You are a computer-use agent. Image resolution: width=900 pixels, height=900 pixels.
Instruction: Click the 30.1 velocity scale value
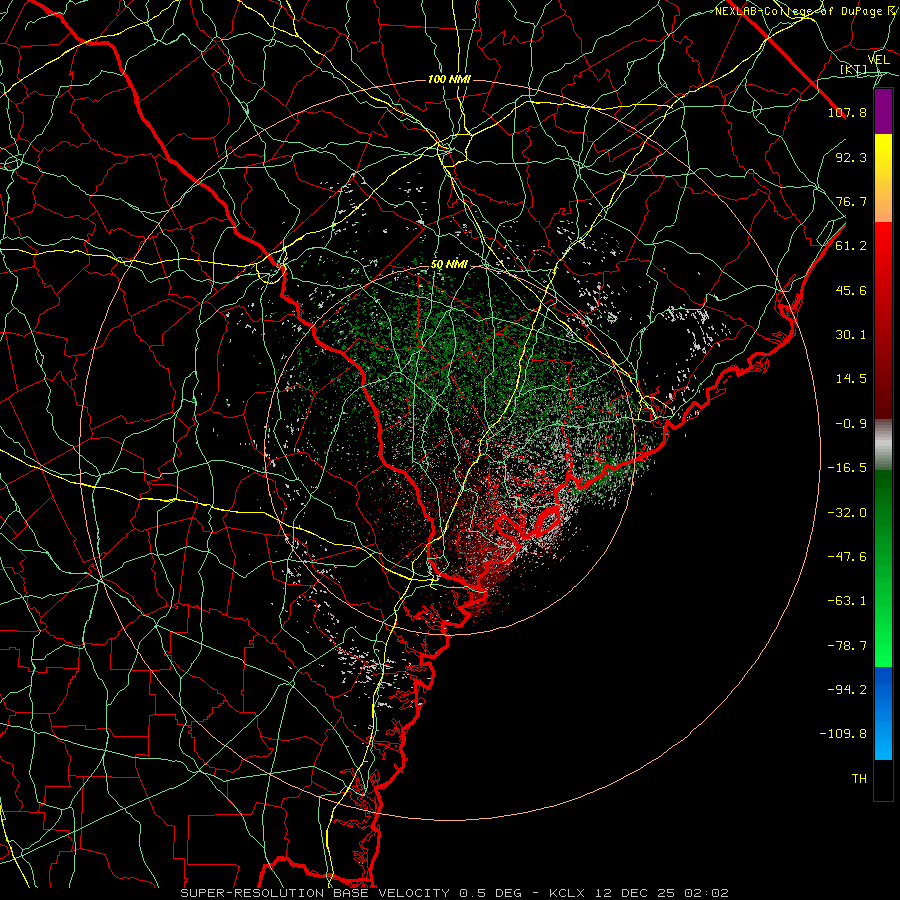tap(851, 335)
